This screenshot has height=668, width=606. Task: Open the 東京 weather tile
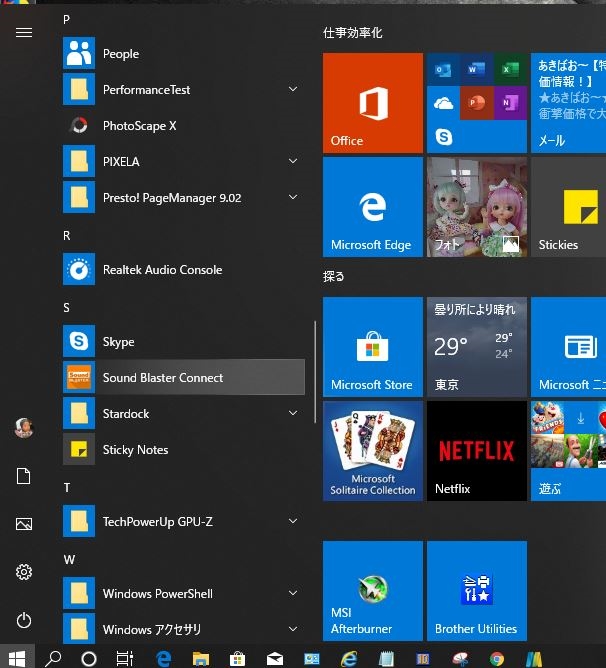click(477, 347)
